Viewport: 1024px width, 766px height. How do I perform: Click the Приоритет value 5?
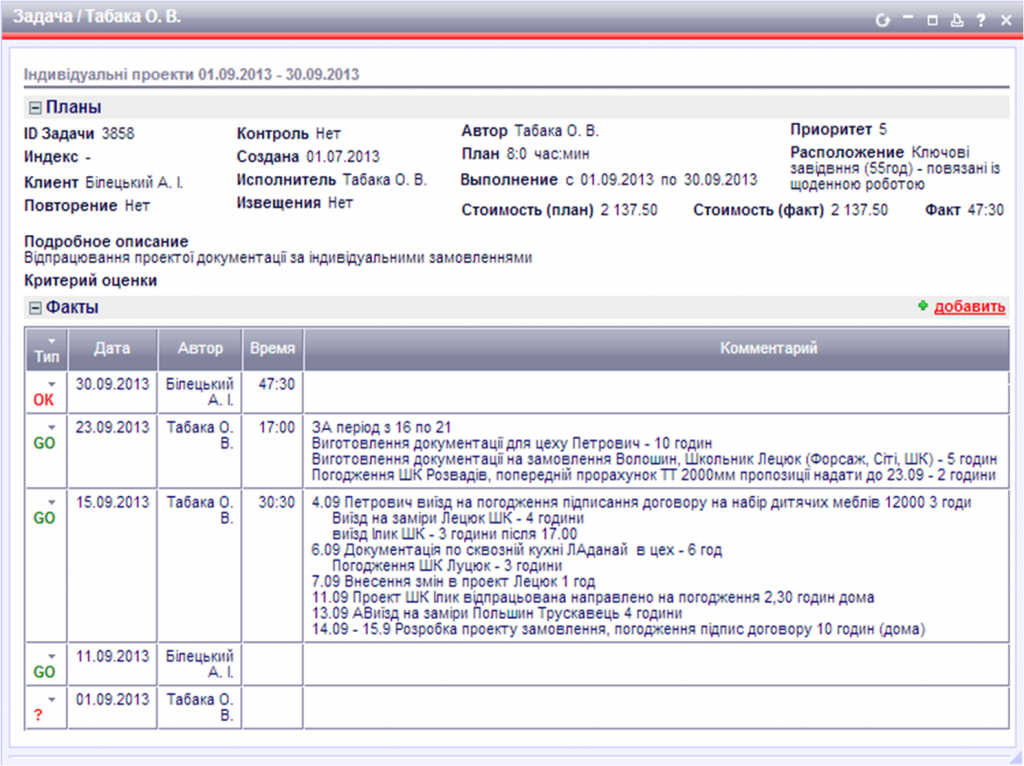click(x=883, y=129)
